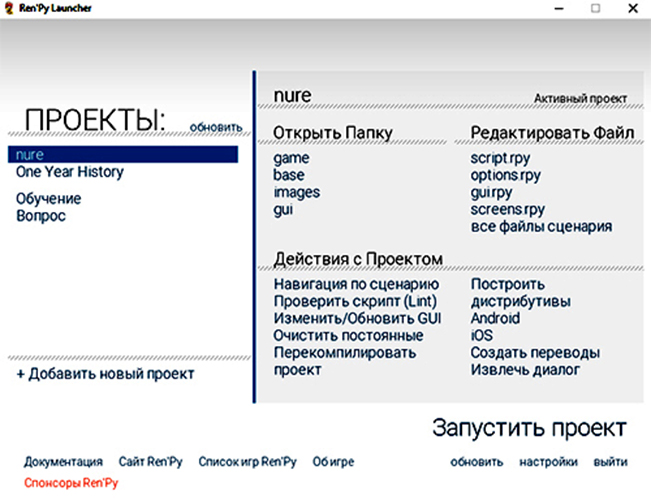Click the Ren'Py Launcher title bar icon

pyautogui.click(x=9, y=8)
